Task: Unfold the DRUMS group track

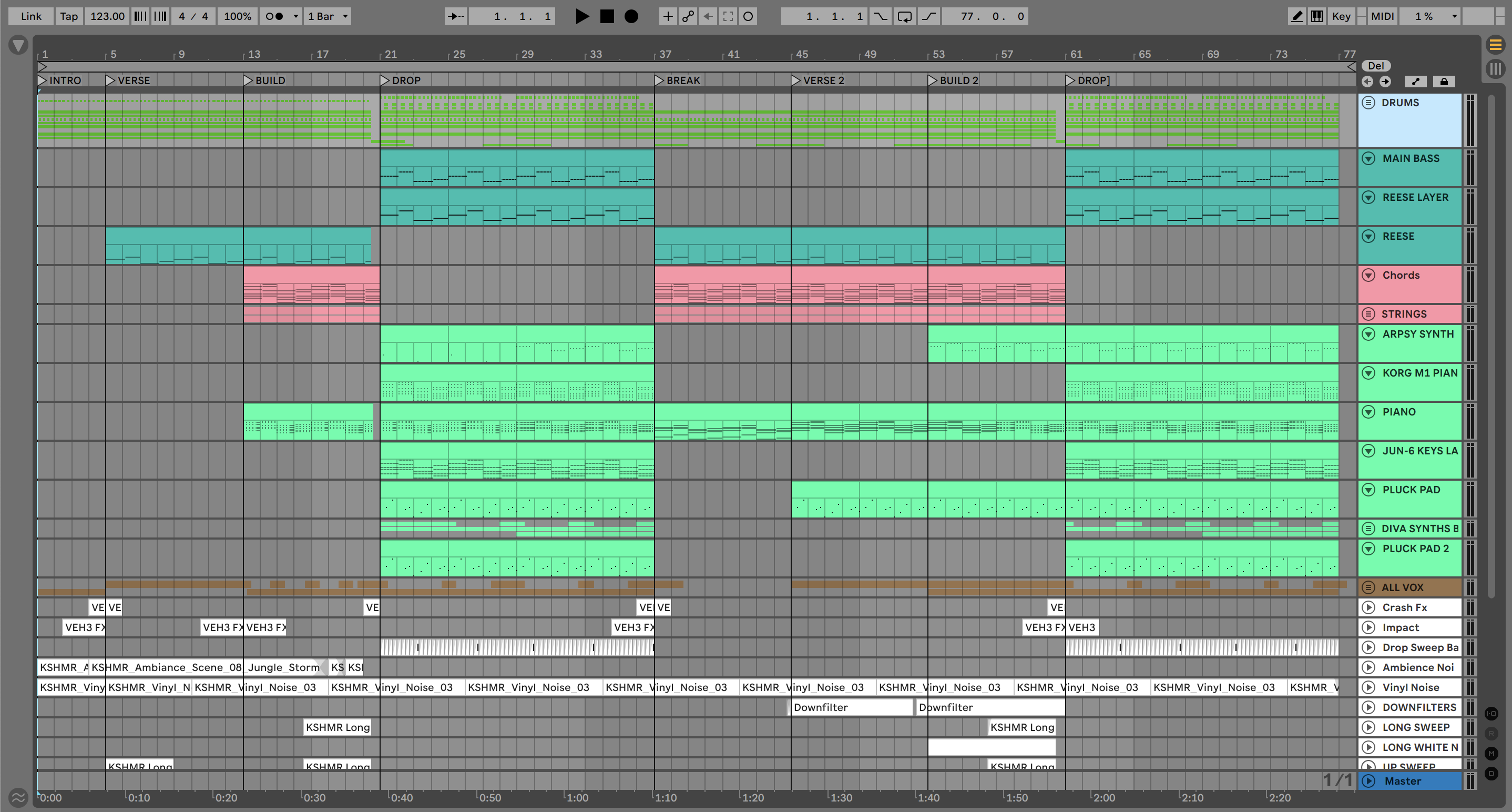Action: coord(1368,103)
